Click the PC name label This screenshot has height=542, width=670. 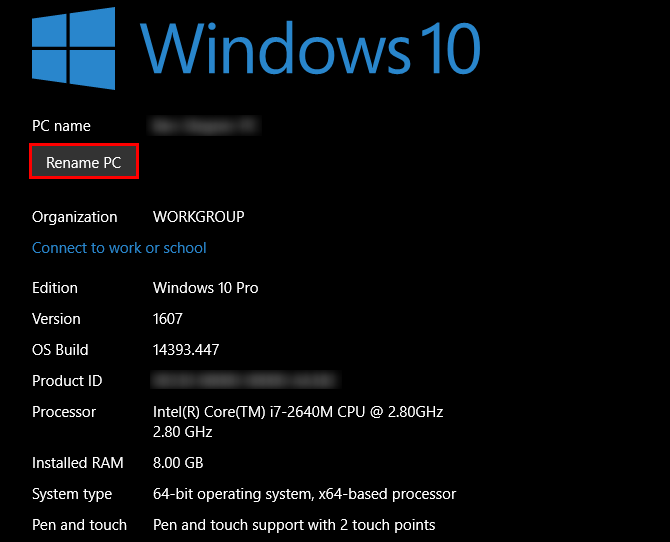pyautogui.click(x=61, y=126)
